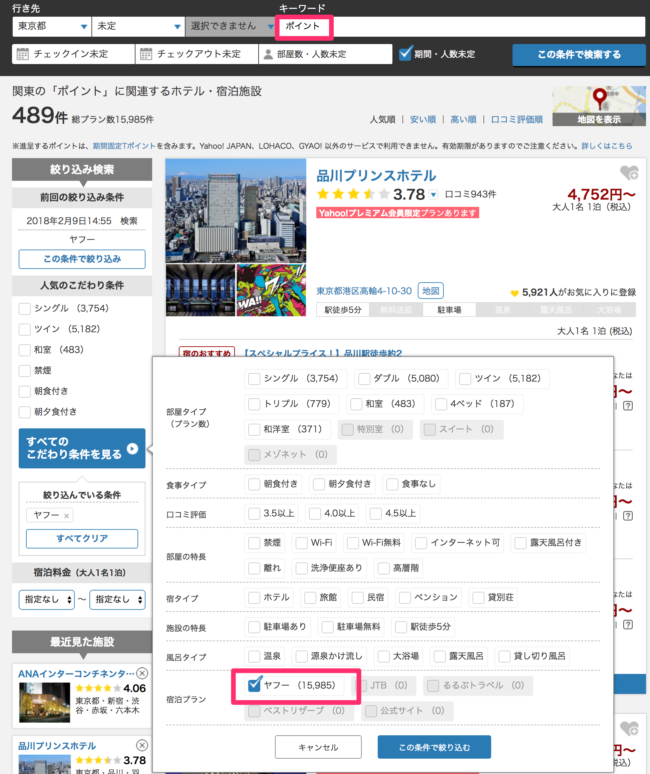Image resolution: width=650 pixels, height=774 pixels.
Task: Open the check-in calendar icon
Action: (x=23, y=54)
